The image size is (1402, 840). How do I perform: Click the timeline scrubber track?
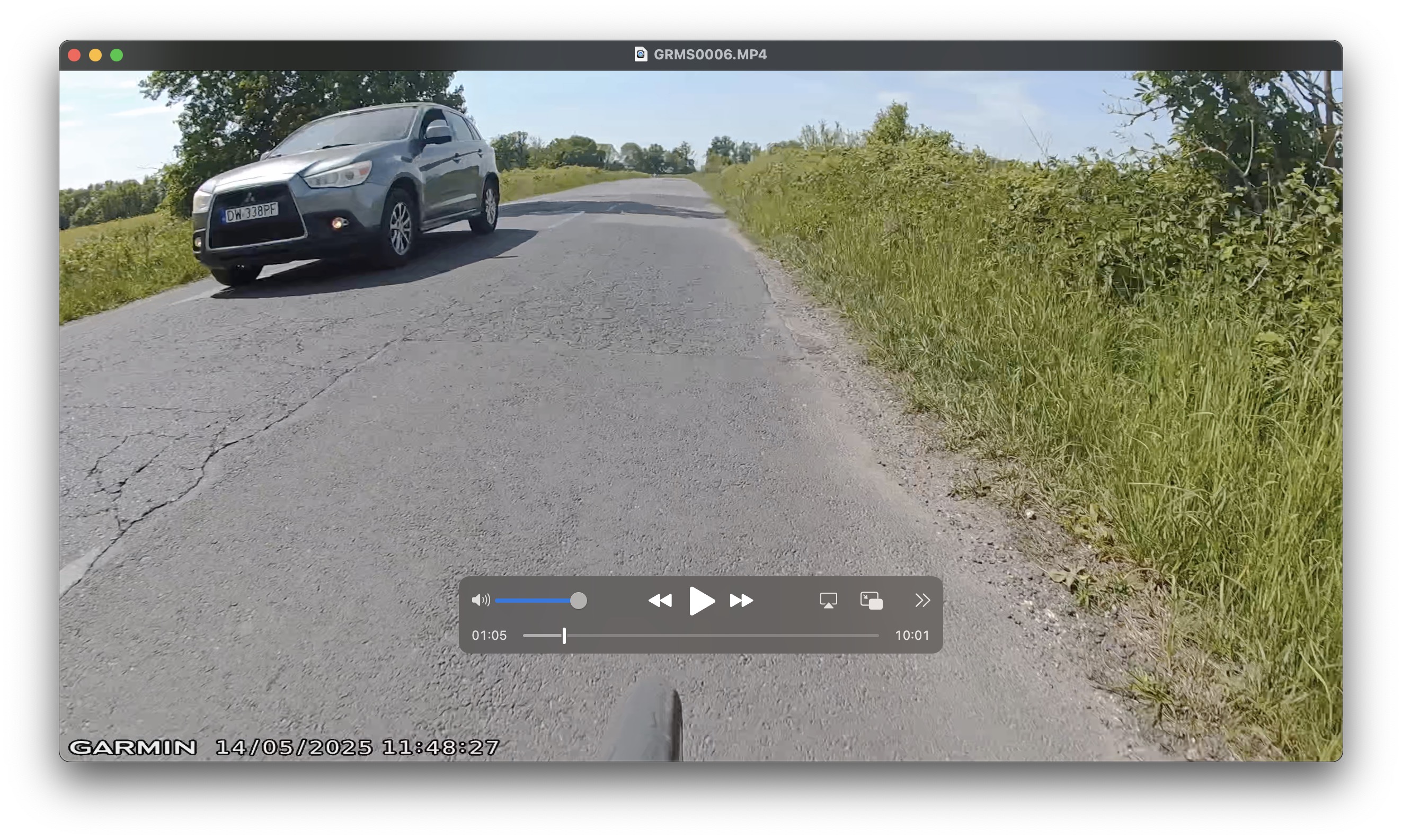701,636
